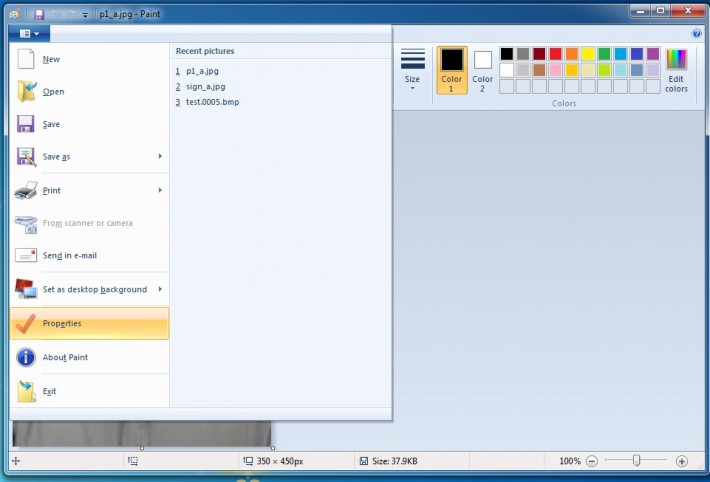Choose New from the file menu
This screenshot has width=710, height=482.
point(89,59)
